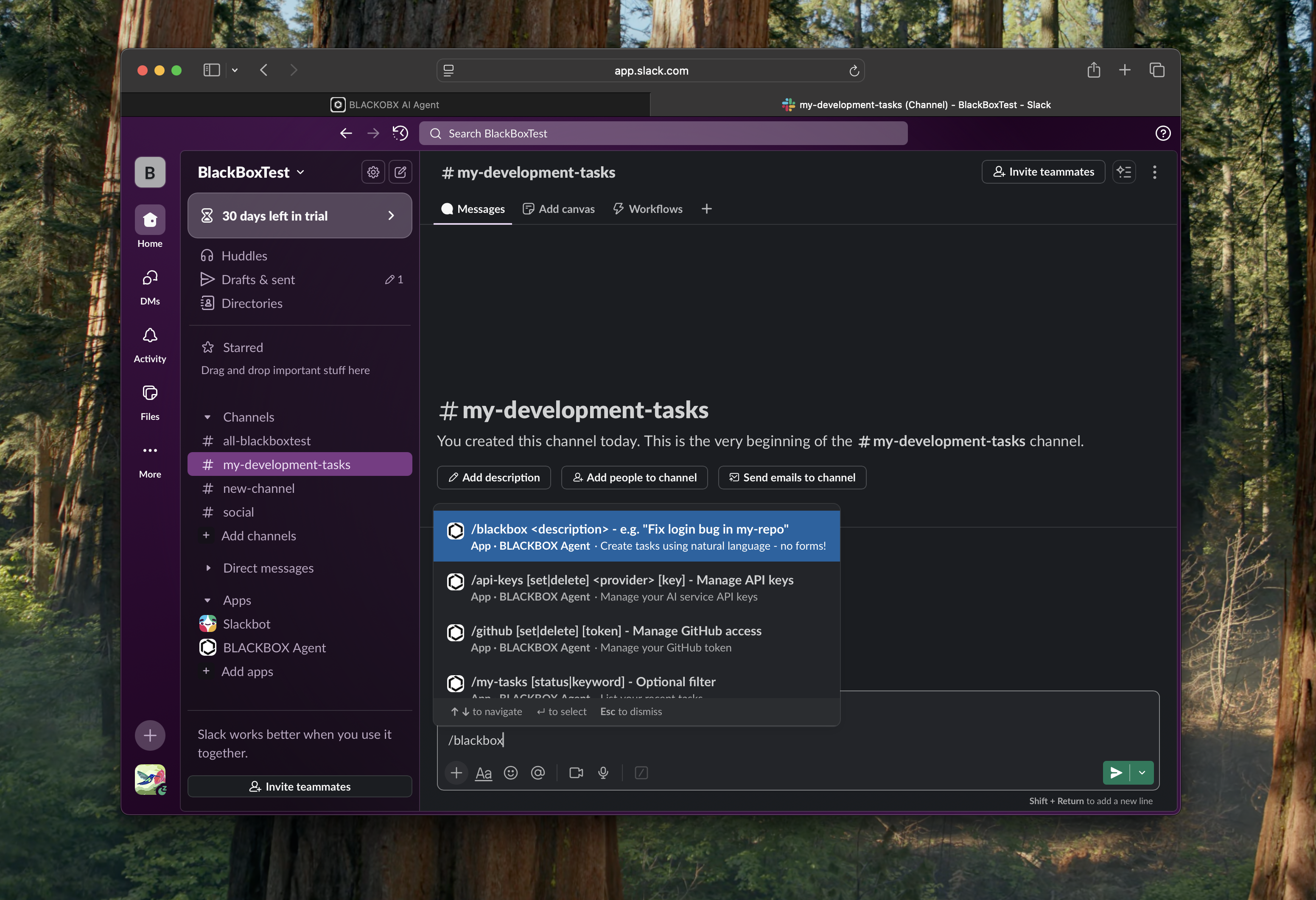1316x900 pixels.
Task: Open BlackBoxTest workspace dropdown menu
Action: tap(251, 172)
